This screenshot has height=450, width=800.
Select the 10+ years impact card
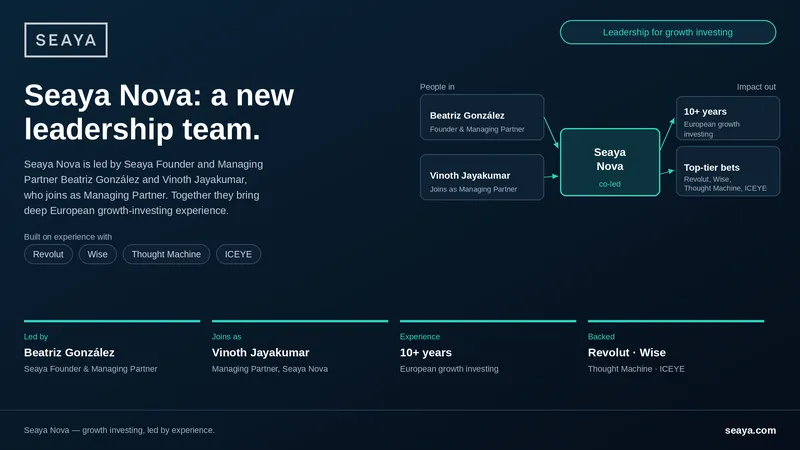coord(728,118)
